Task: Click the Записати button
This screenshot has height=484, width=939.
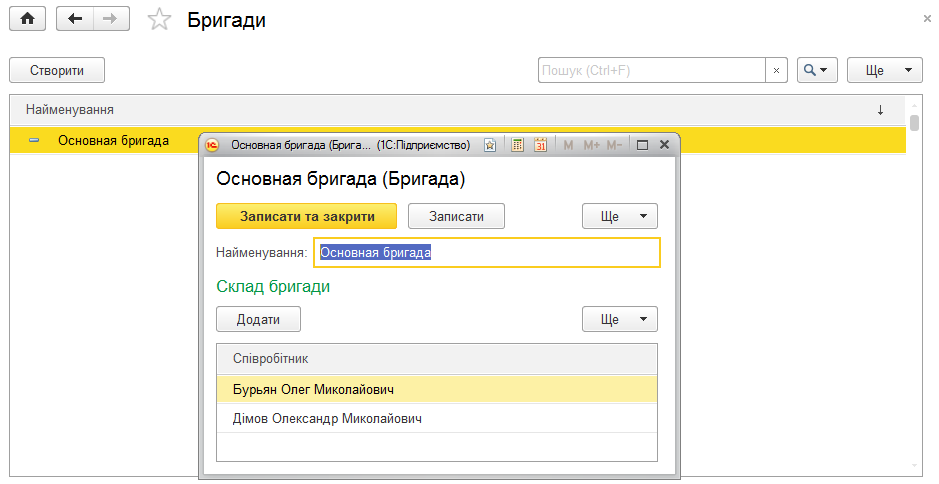Action: click(456, 216)
